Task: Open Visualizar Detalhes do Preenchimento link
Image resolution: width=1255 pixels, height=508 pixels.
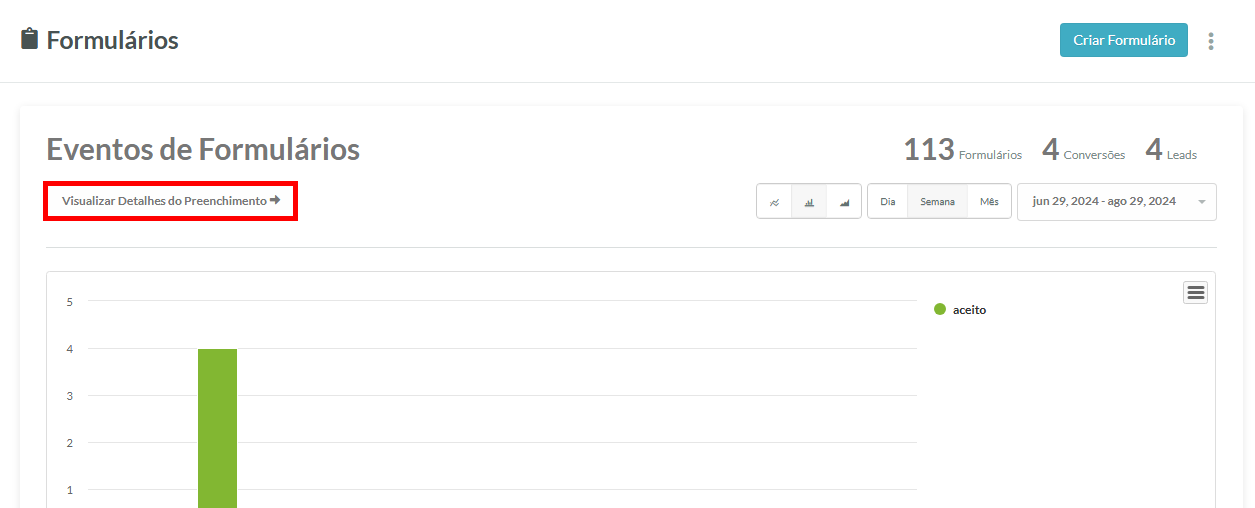Action: pos(171,201)
